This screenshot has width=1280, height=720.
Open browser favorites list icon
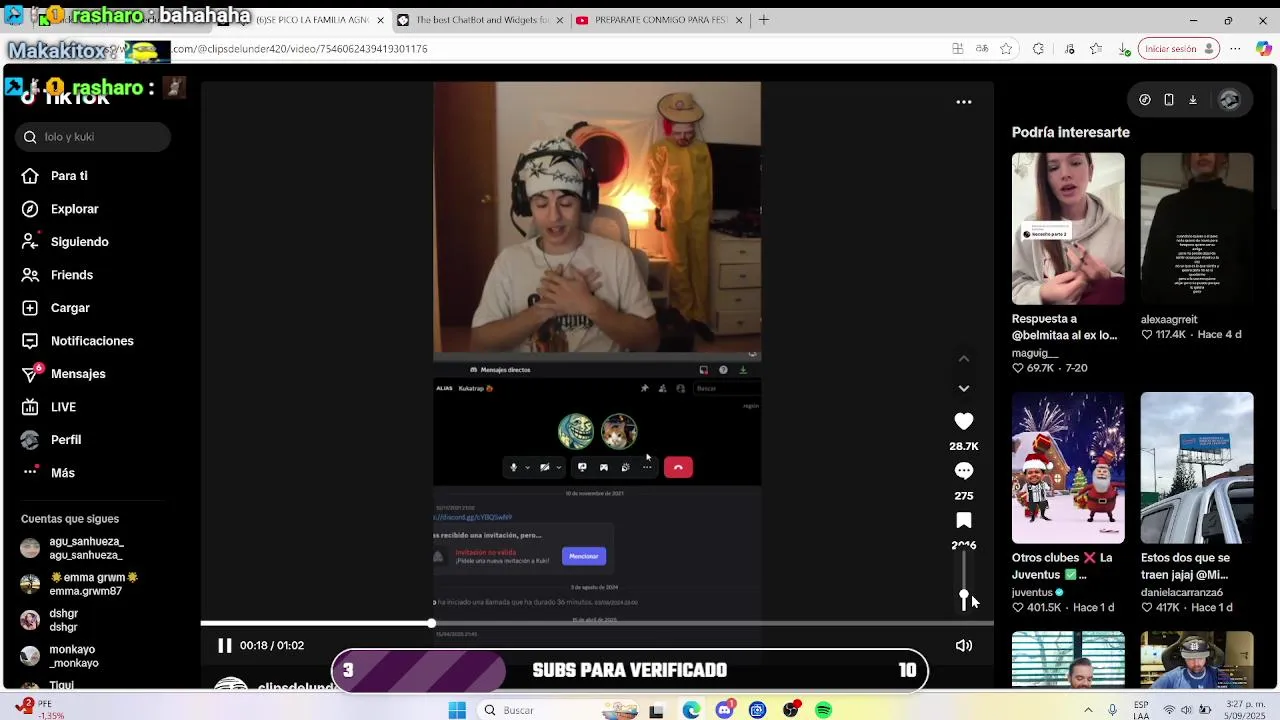click(x=1096, y=49)
